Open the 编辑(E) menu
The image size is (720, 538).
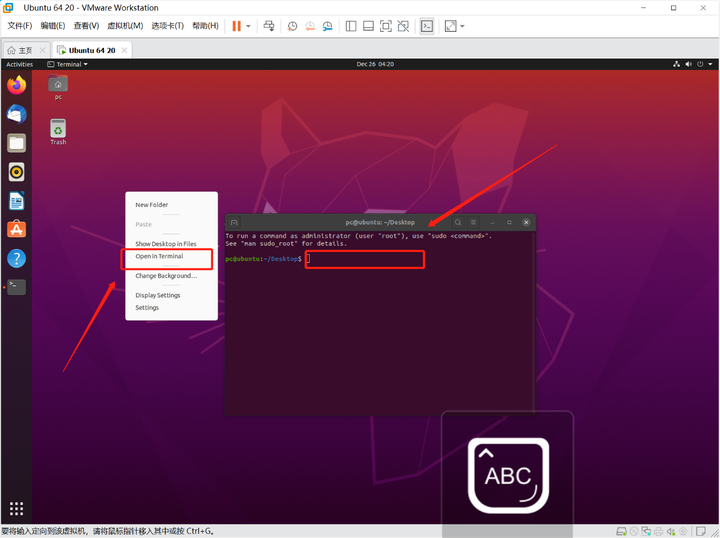(53, 26)
